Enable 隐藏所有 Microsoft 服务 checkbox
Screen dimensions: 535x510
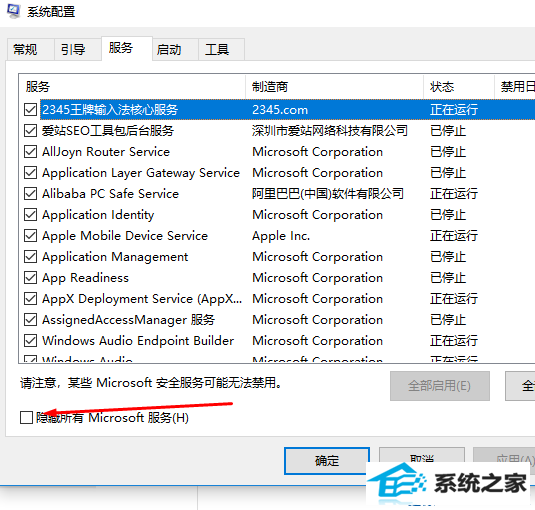[26, 418]
